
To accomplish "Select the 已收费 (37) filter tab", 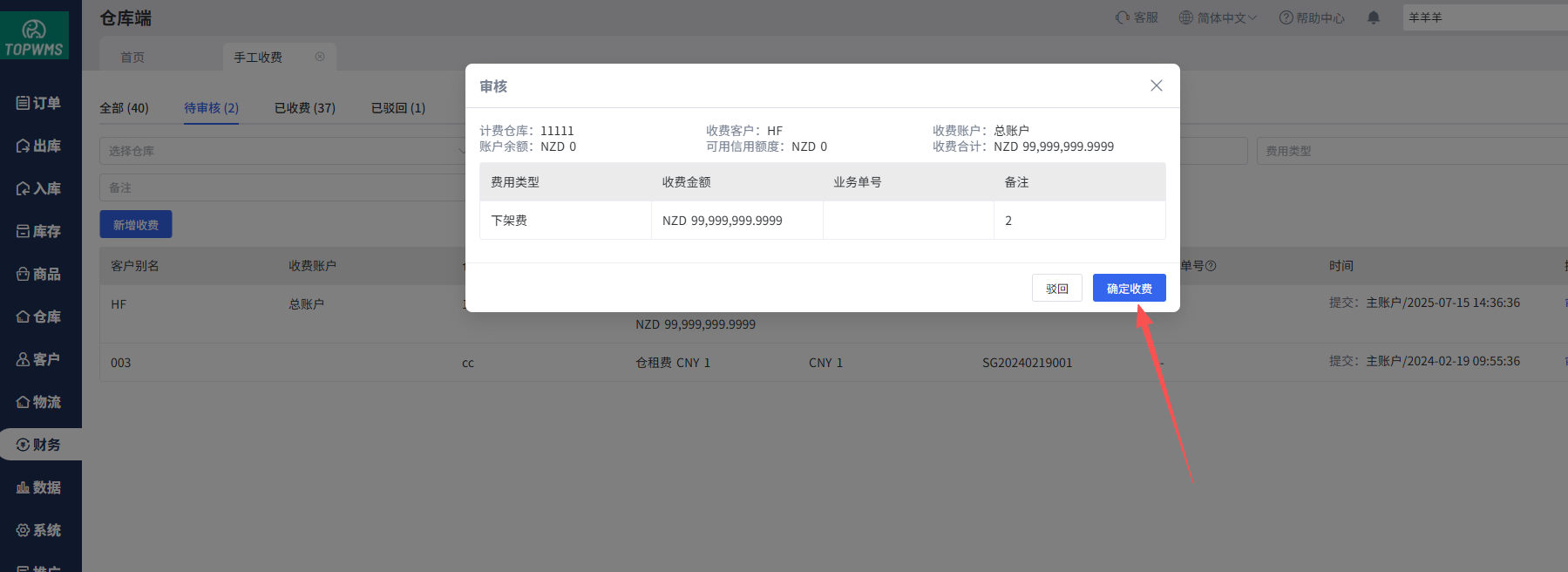I will pyautogui.click(x=305, y=108).
